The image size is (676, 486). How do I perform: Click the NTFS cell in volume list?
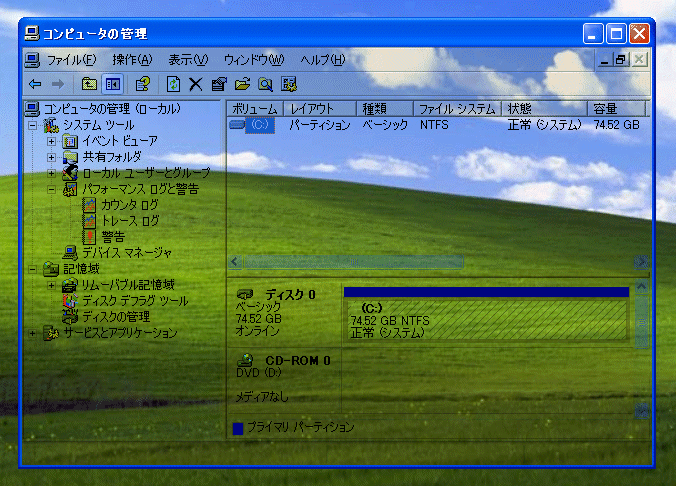(434, 125)
